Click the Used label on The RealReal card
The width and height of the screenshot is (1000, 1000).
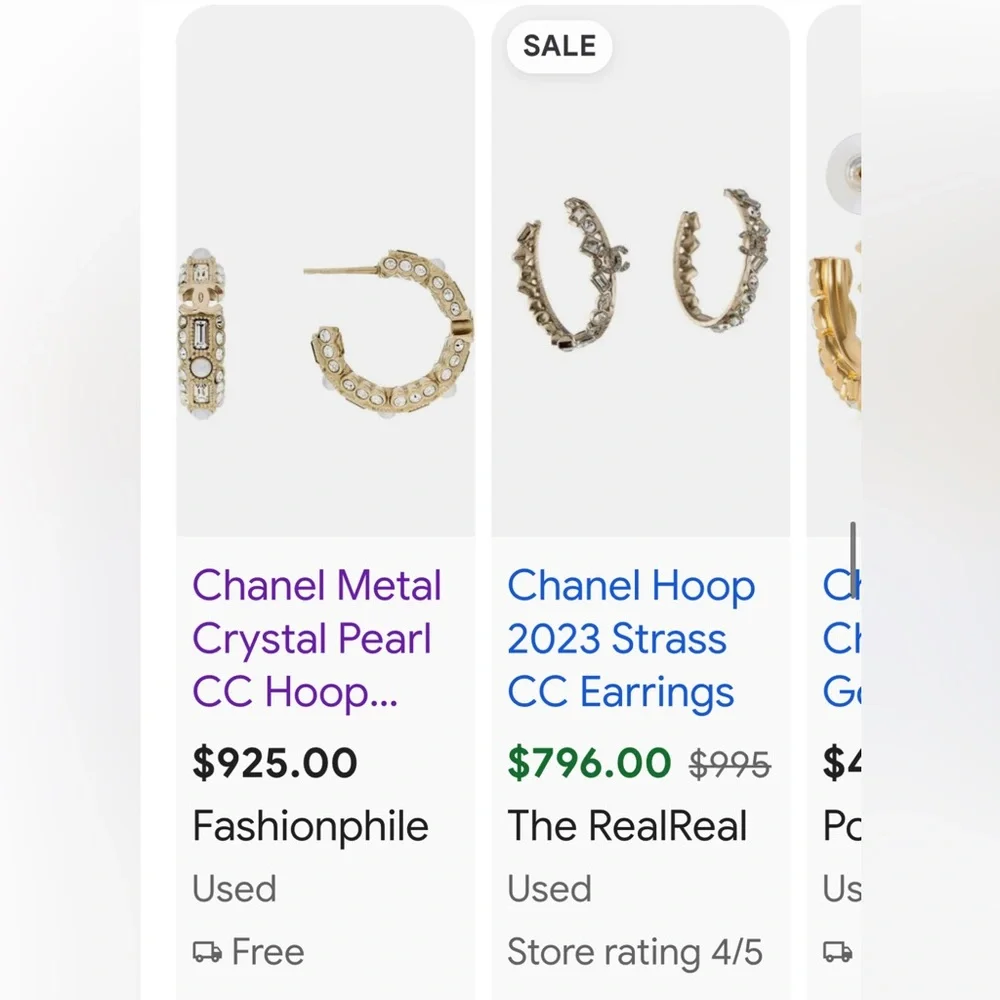[549, 889]
